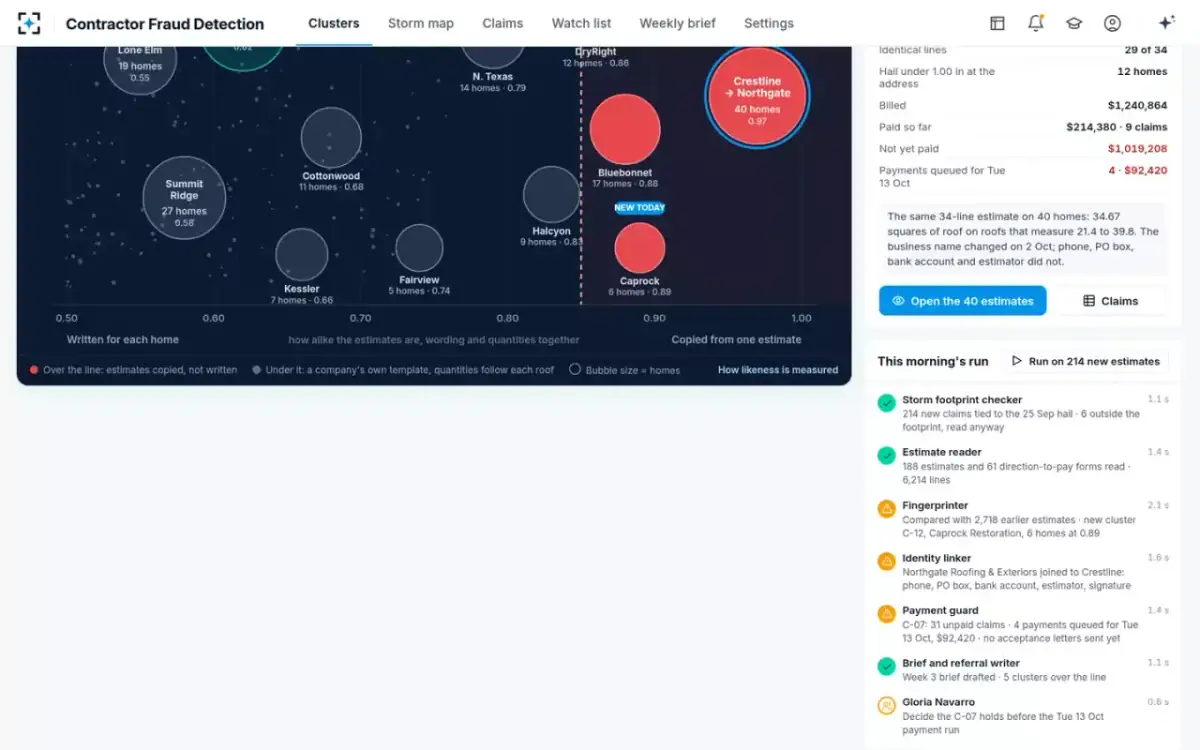Click the How likeness is measured link

[x=778, y=370]
